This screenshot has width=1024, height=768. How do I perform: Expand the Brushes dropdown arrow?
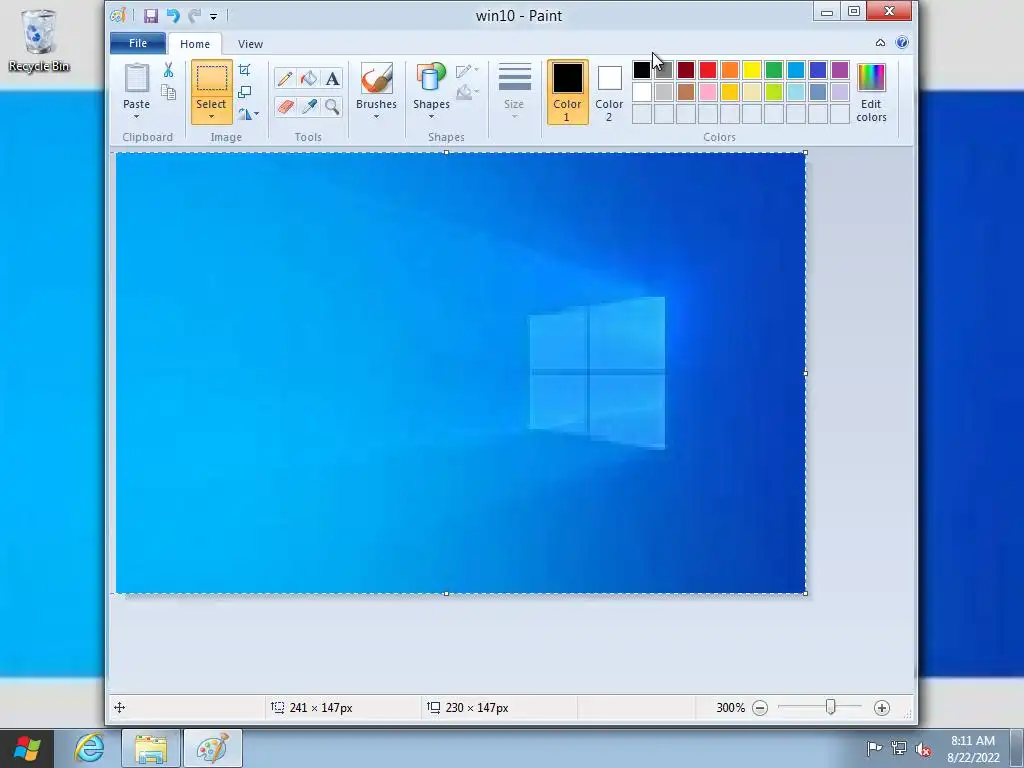click(376, 117)
